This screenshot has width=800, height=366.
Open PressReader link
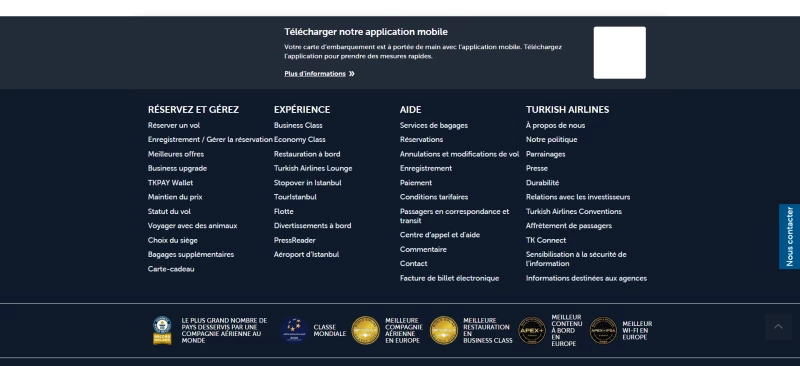(294, 240)
